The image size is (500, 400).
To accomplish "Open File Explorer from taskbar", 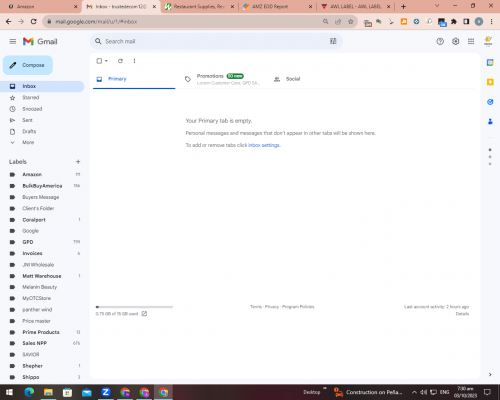I will click(48, 392).
